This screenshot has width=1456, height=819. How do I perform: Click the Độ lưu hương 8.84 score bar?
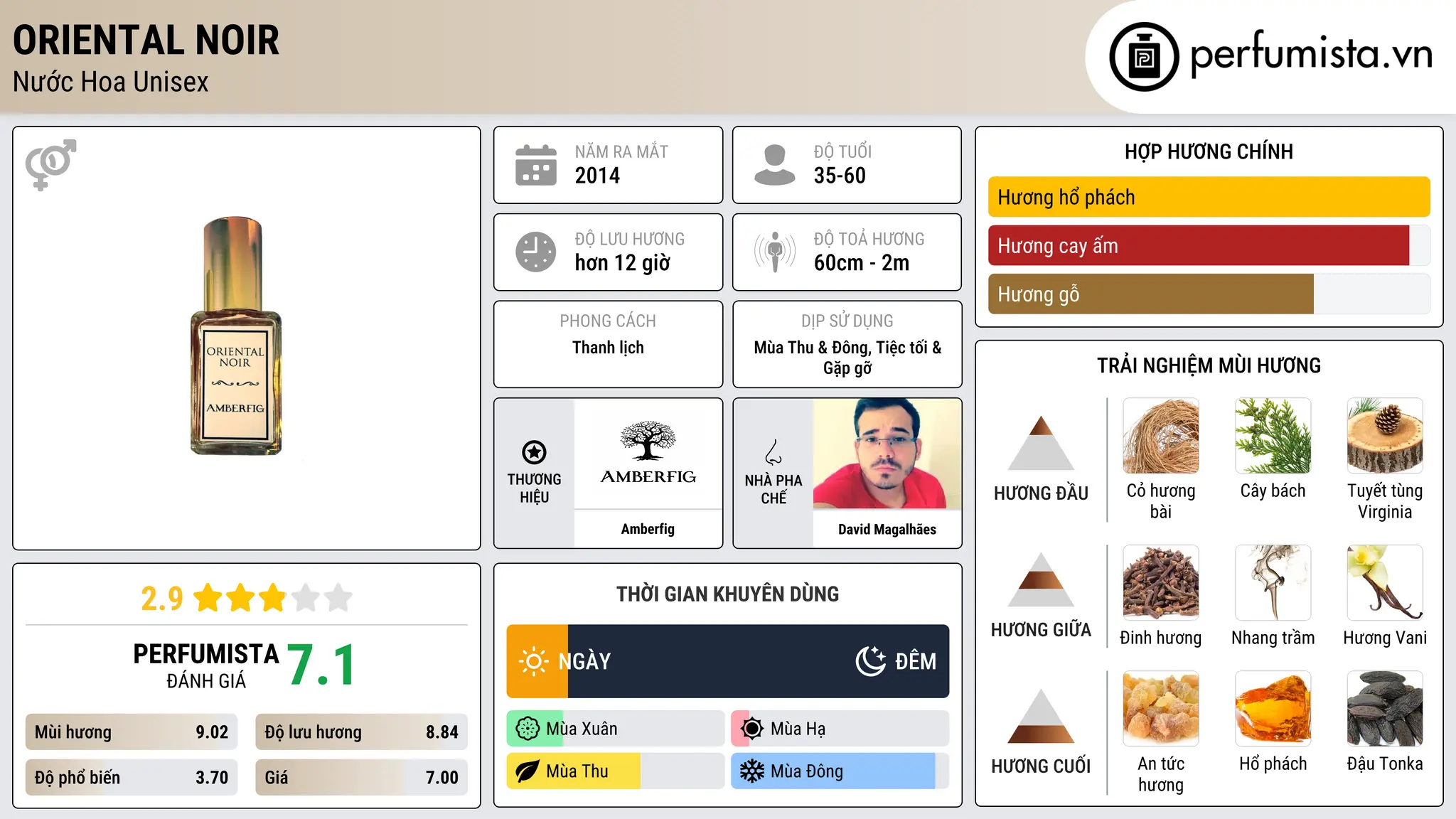pos(362,732)
